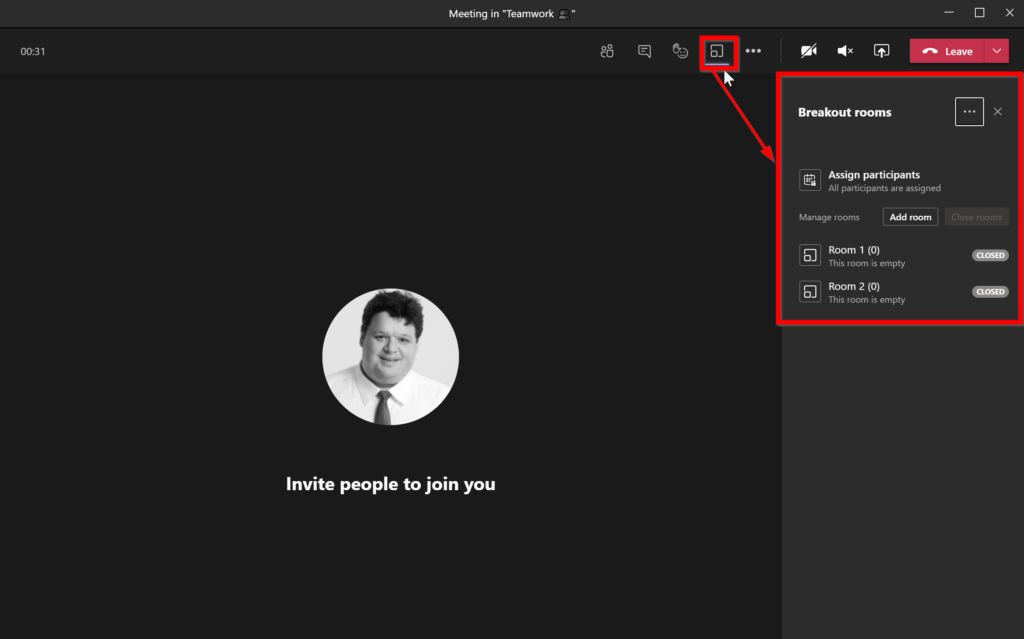This screenshot has width=1024, height=639.
Task: Turn the camera on
Action: click(808, 51)
